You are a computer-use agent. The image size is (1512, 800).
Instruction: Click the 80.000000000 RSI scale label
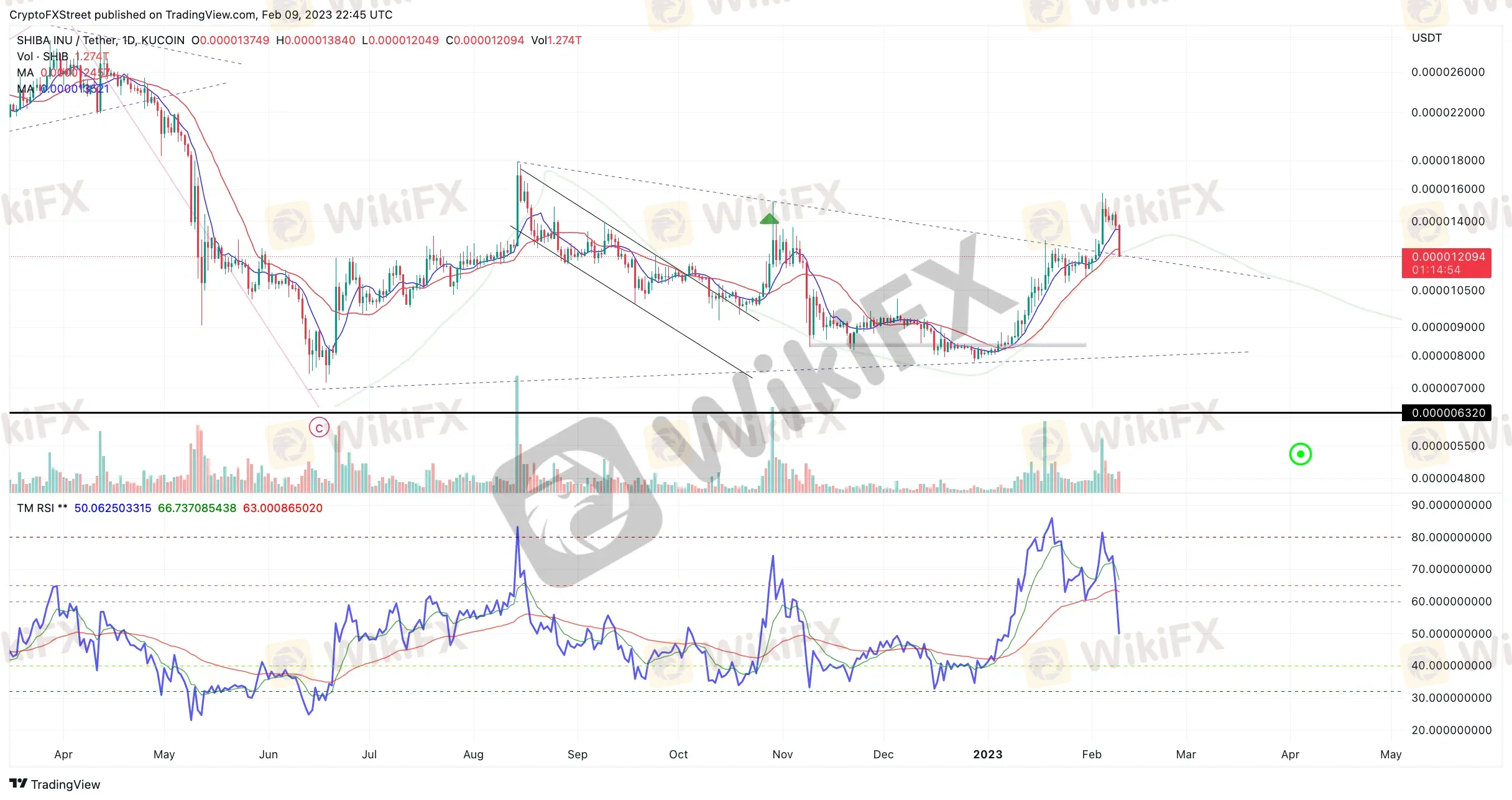pos(1451,537)
